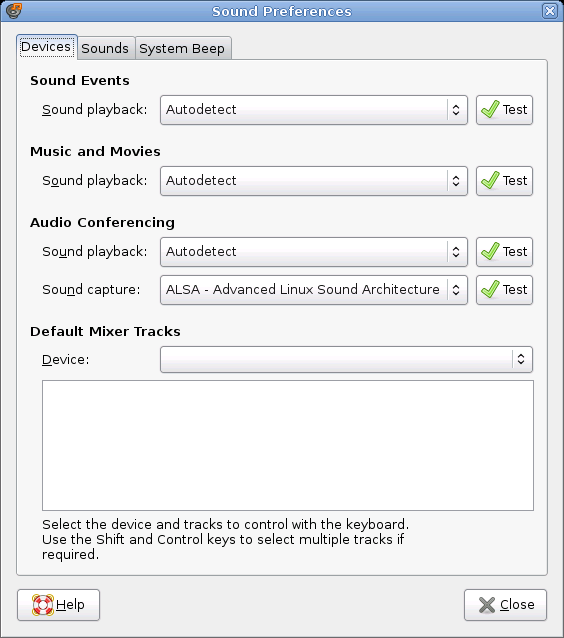Test the Sound Events playback
Screen dimensions: 564x638
pos(504,110)
